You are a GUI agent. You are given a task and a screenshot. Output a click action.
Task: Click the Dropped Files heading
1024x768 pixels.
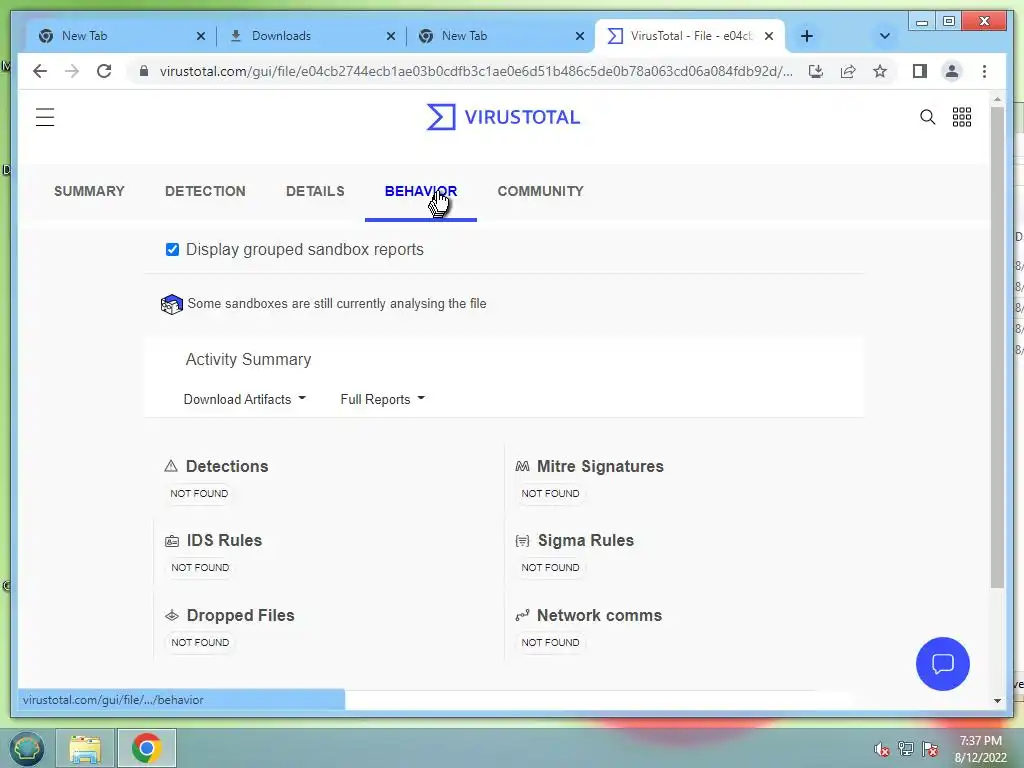(240, 615)
